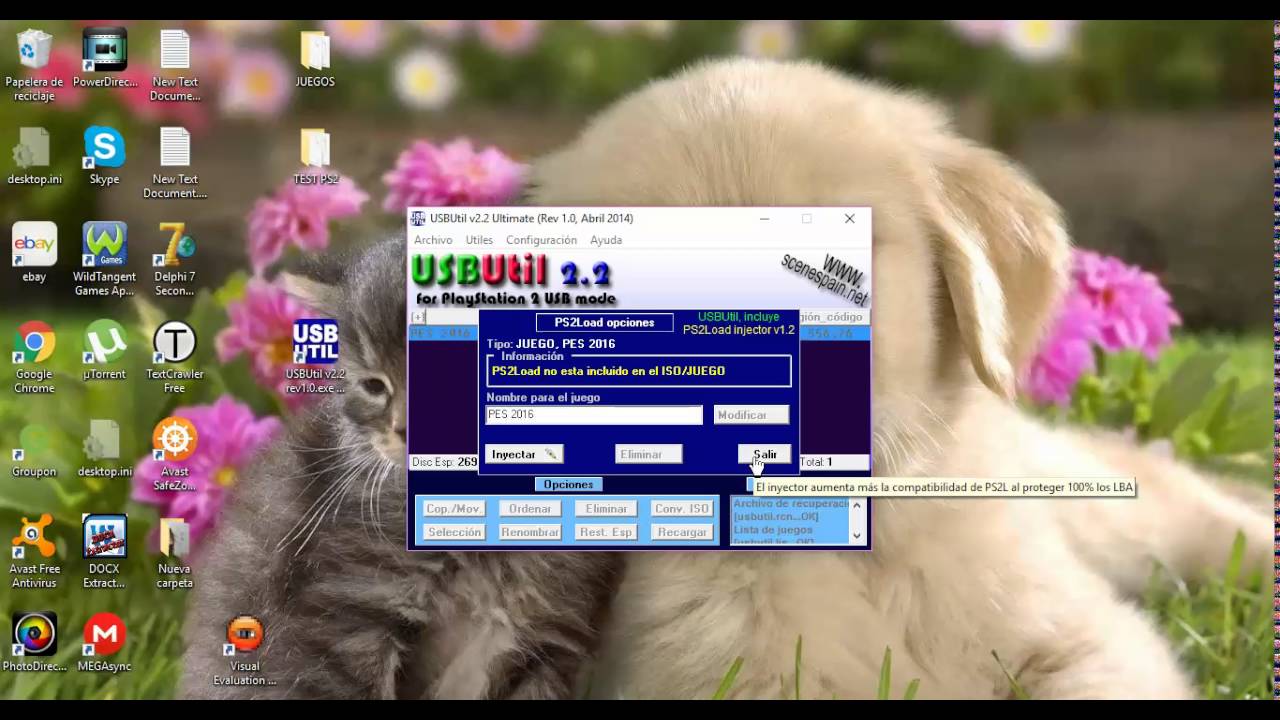Click the Selección button
1280x720 pixels.
[454, 532]
